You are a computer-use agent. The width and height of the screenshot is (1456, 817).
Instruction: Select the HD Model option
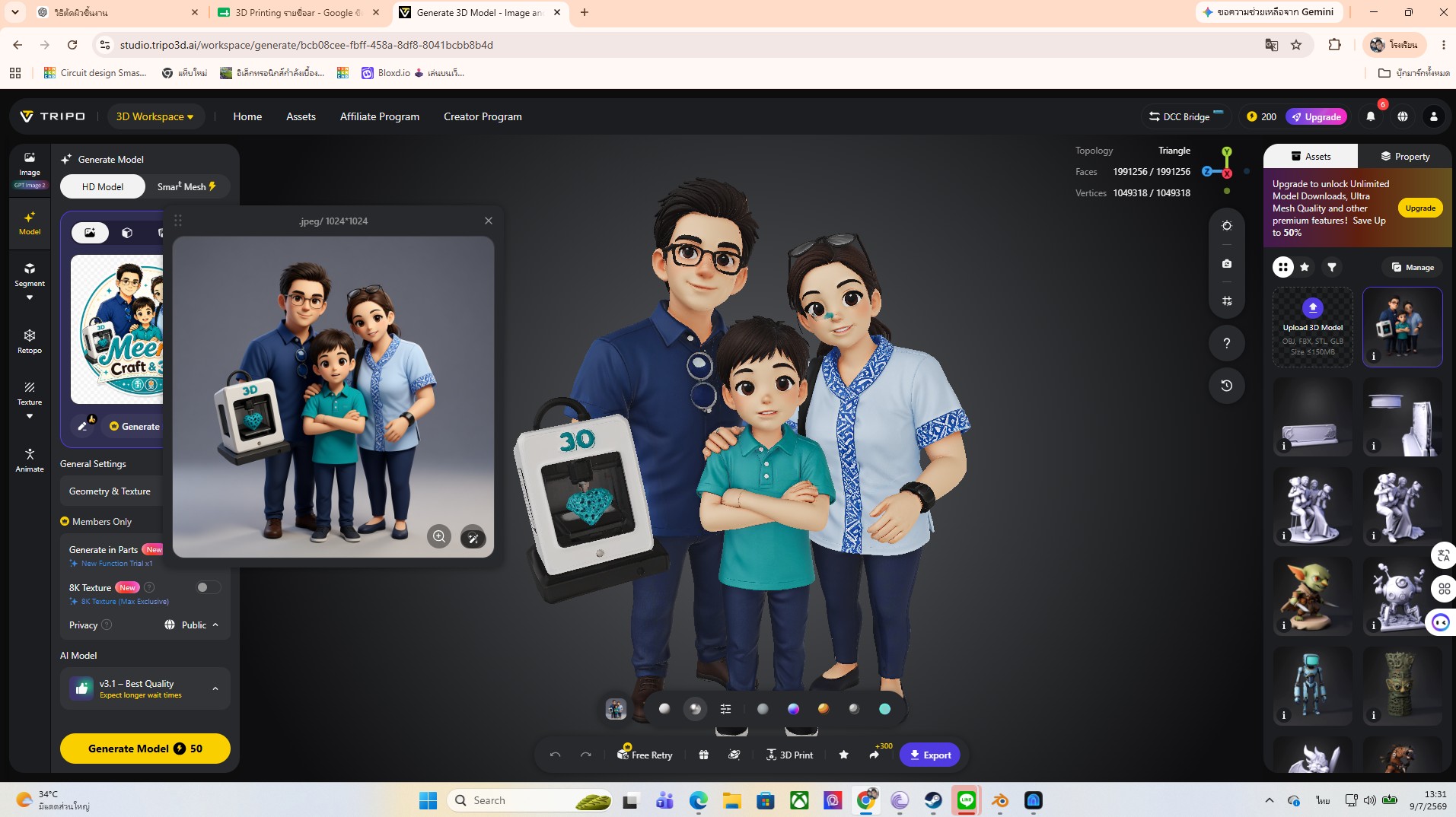103,186
